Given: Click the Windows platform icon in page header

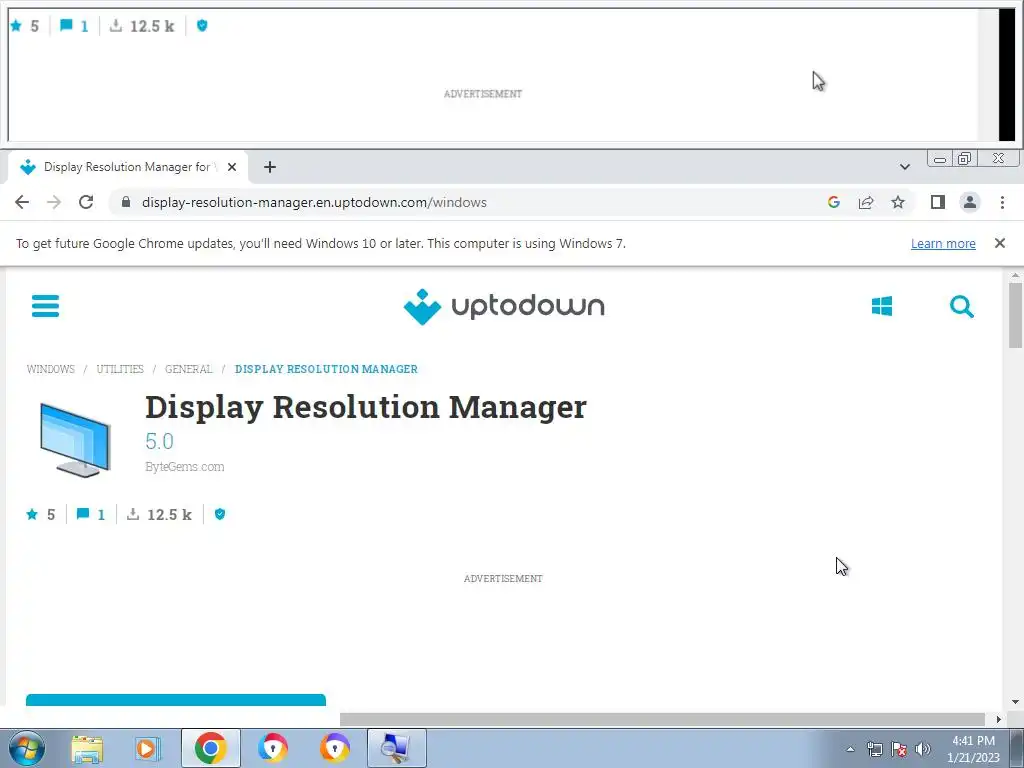Looking at the screenshot, I should (x=882, y=306).
